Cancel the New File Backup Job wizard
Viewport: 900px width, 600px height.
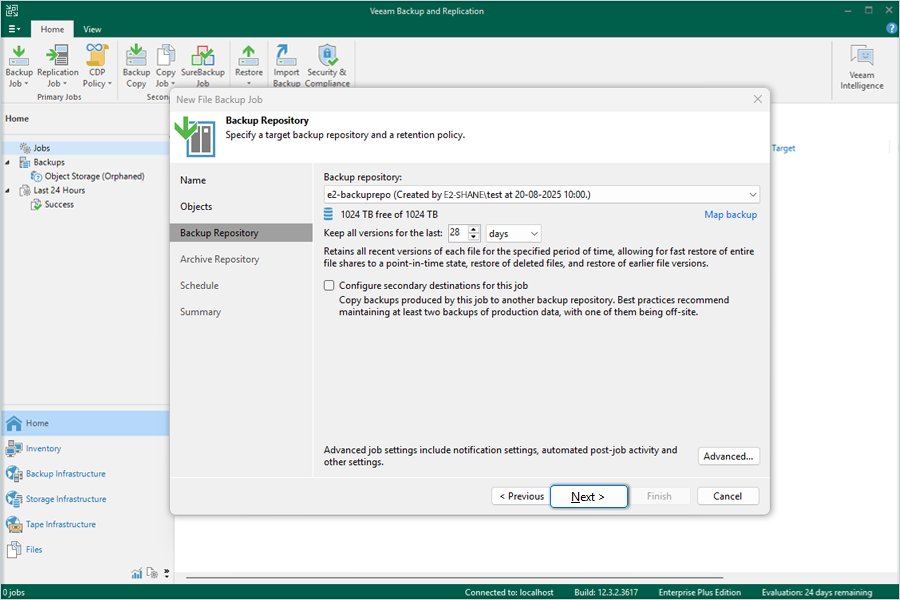(x=728, y=496)
